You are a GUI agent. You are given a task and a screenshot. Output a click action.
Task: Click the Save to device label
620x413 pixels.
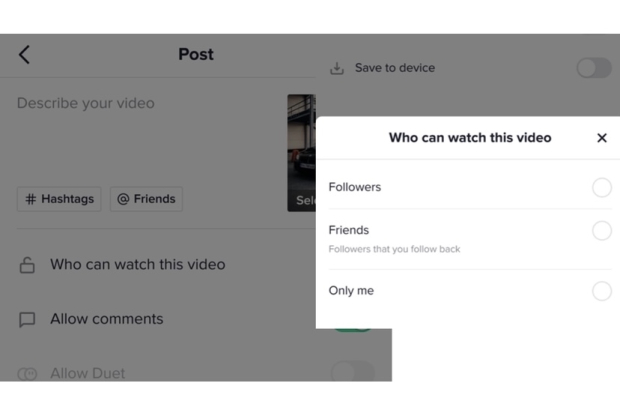[395, 68]
